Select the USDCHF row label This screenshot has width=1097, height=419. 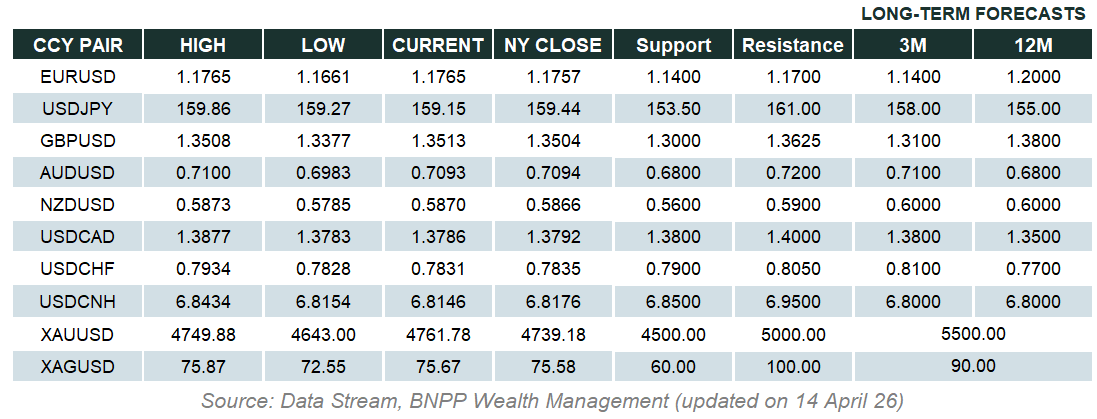coord(78,269)
